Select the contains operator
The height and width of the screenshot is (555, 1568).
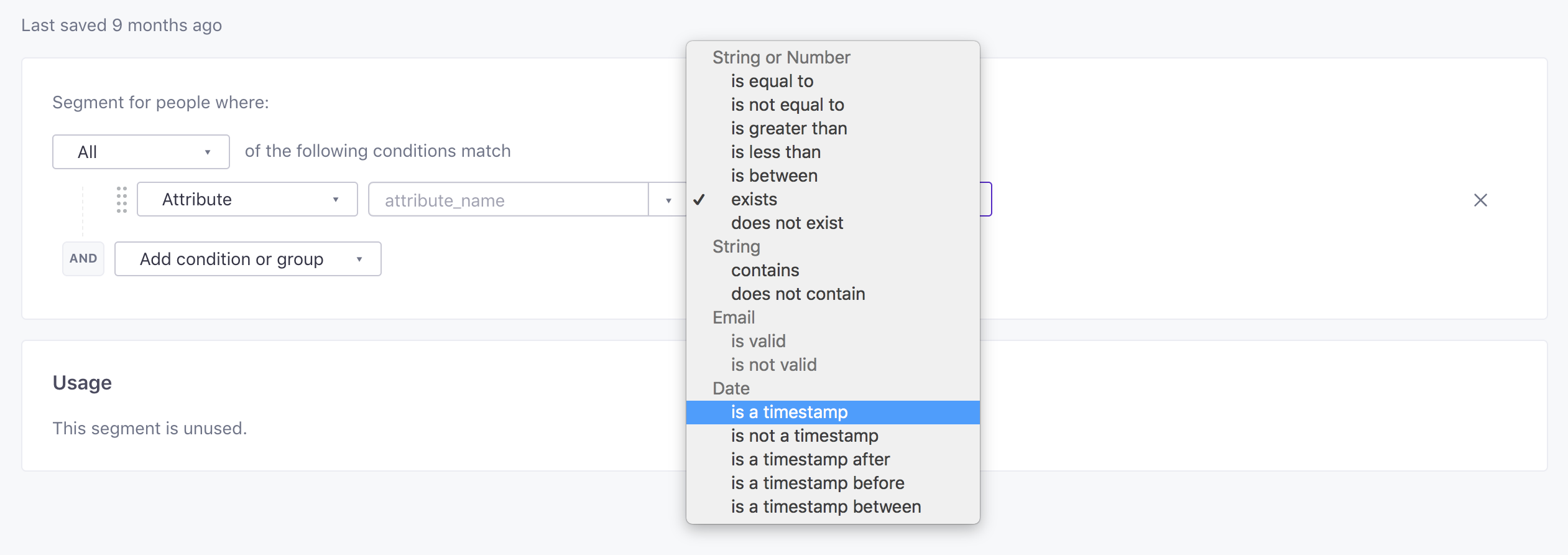(765, 269)
